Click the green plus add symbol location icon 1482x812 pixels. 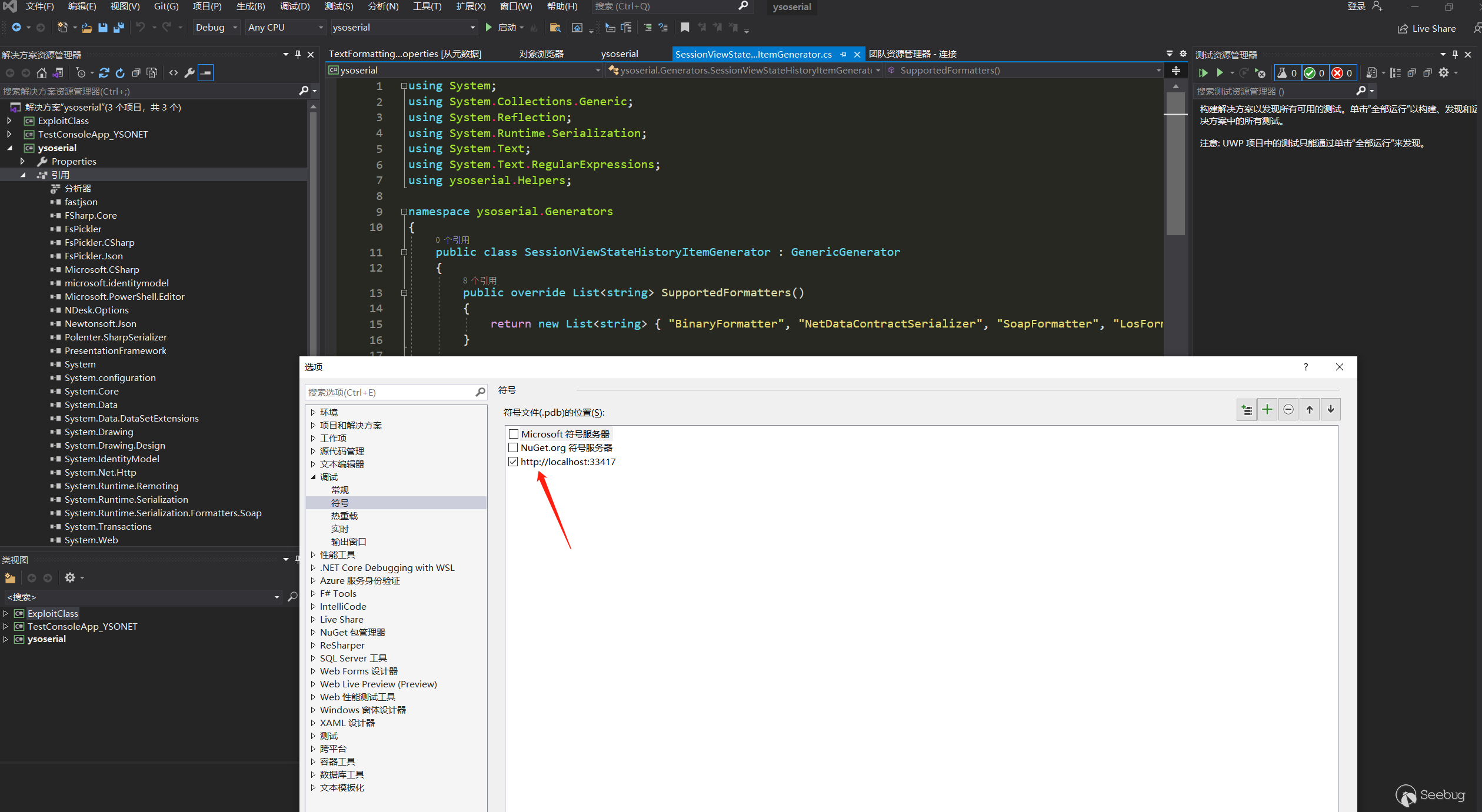point(1267,410)
